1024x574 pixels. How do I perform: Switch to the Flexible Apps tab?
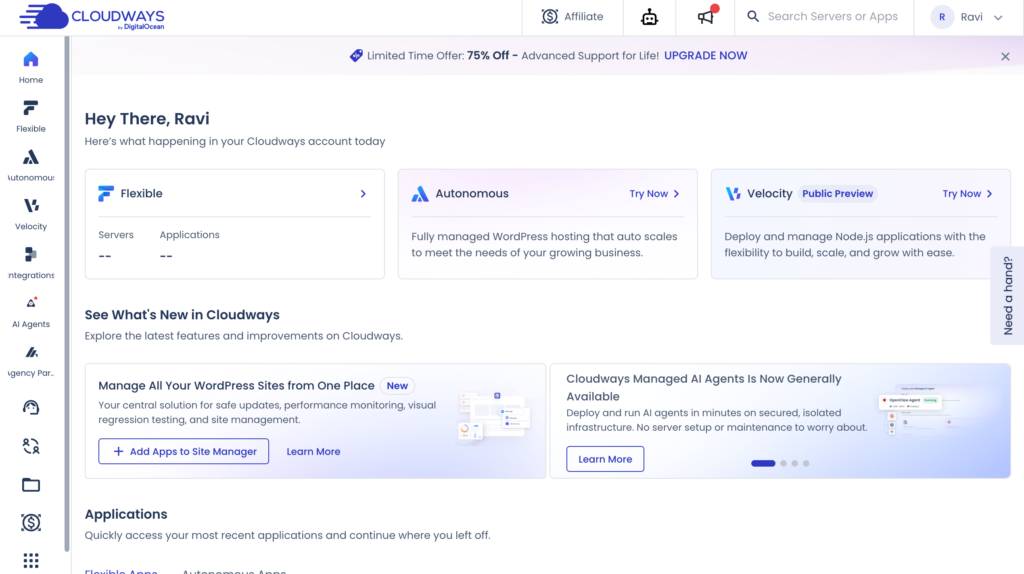click(x=121, y=570)
